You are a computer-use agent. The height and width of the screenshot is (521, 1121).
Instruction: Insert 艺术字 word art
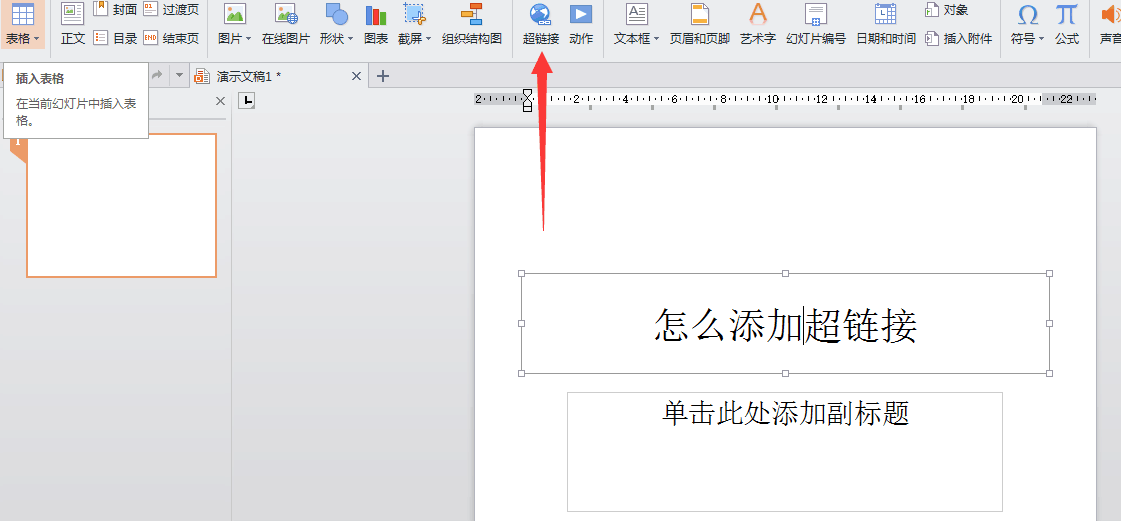[758, 24]
